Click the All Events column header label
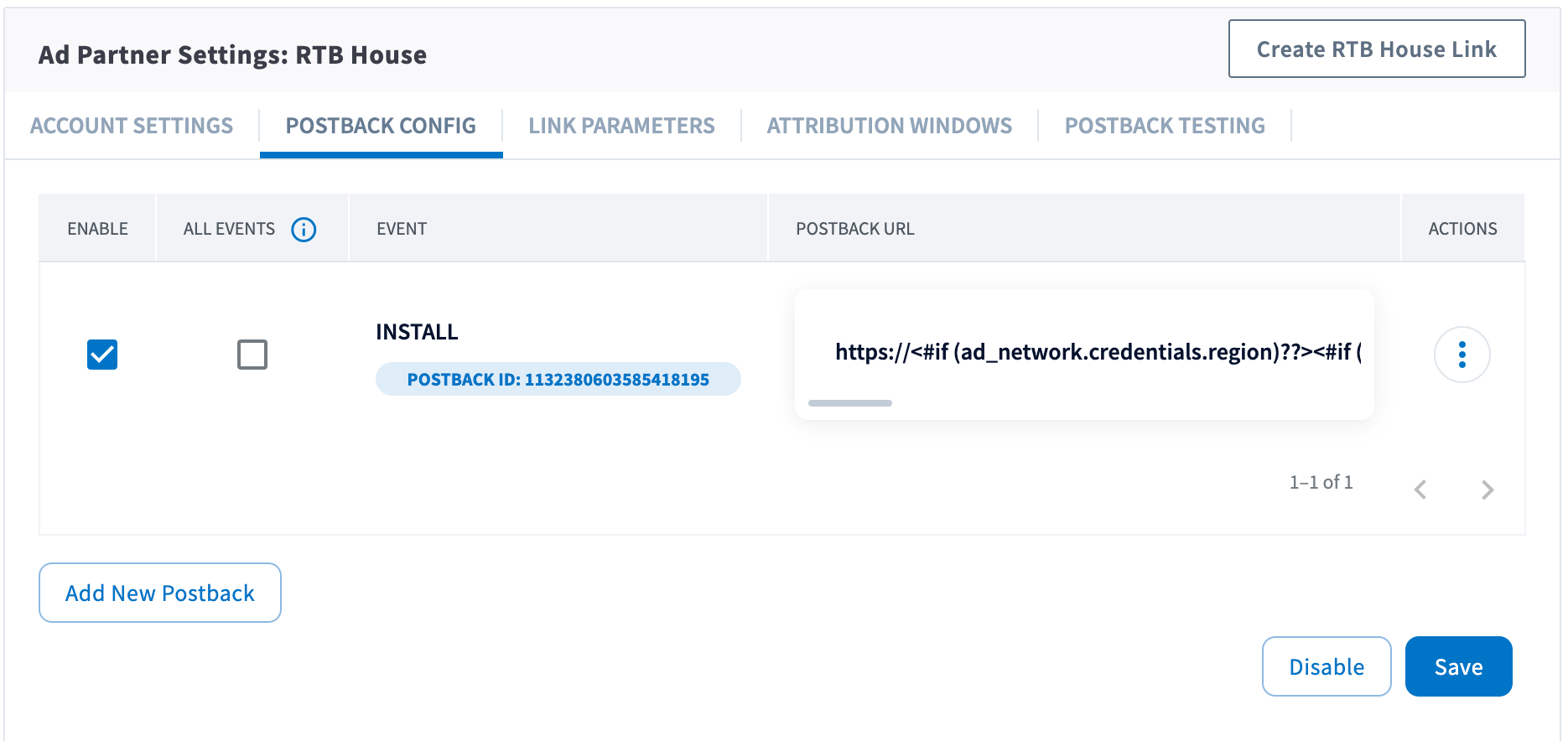 click(x=229, y=229)
